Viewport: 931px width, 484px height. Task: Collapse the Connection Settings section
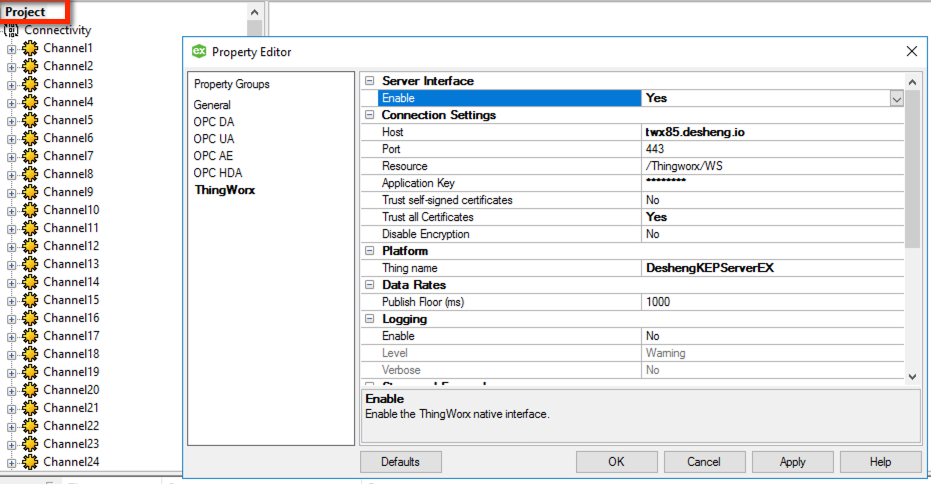point(369,115)
